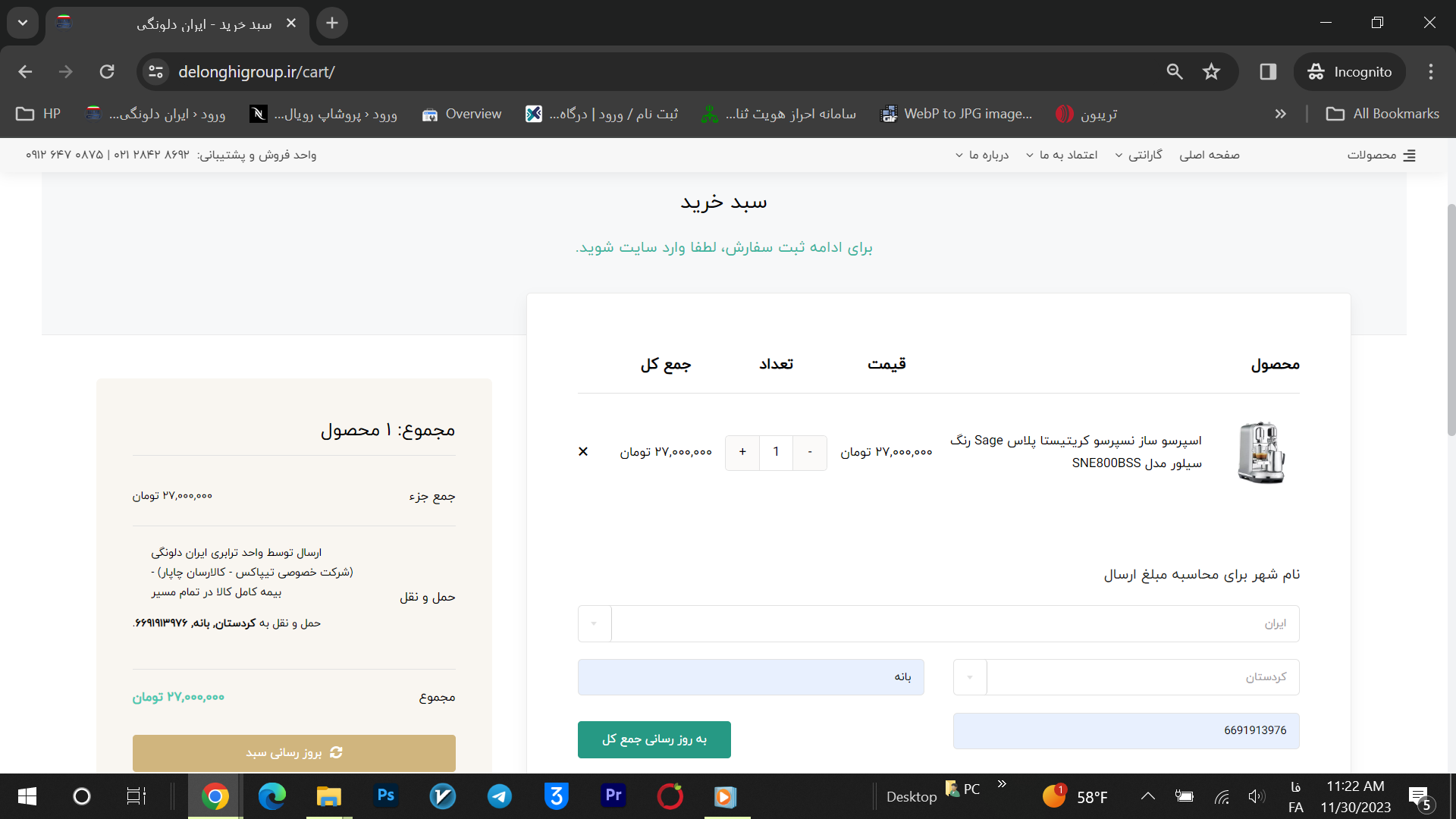1456x819 pixels.
Task: Open Chrome's three-dot menu
Action: [1431, 72]
